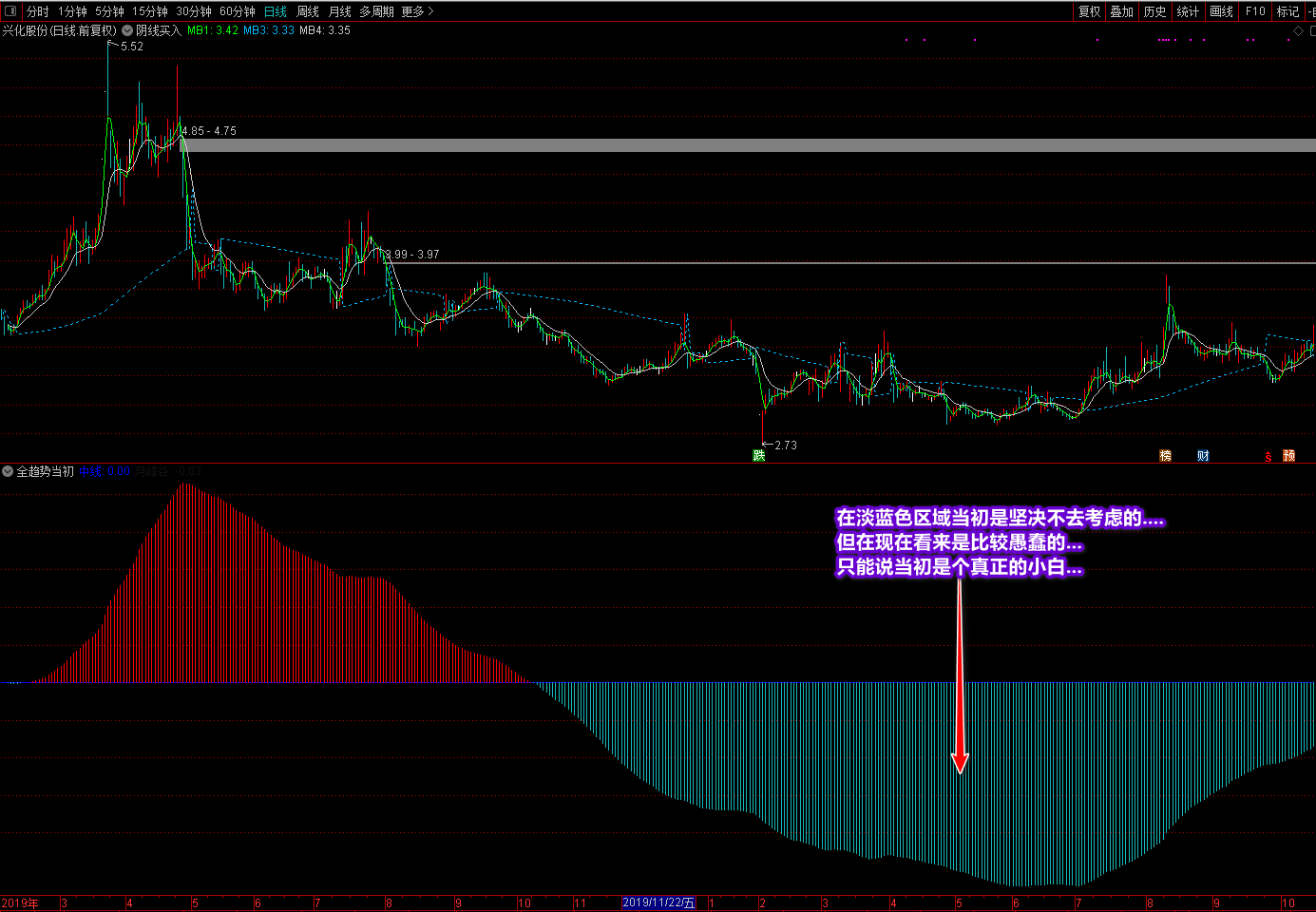Click the 2019/11/22 date marker on timeline
The width and height of the screenshot is (1316, 912).
click(658, 902)
